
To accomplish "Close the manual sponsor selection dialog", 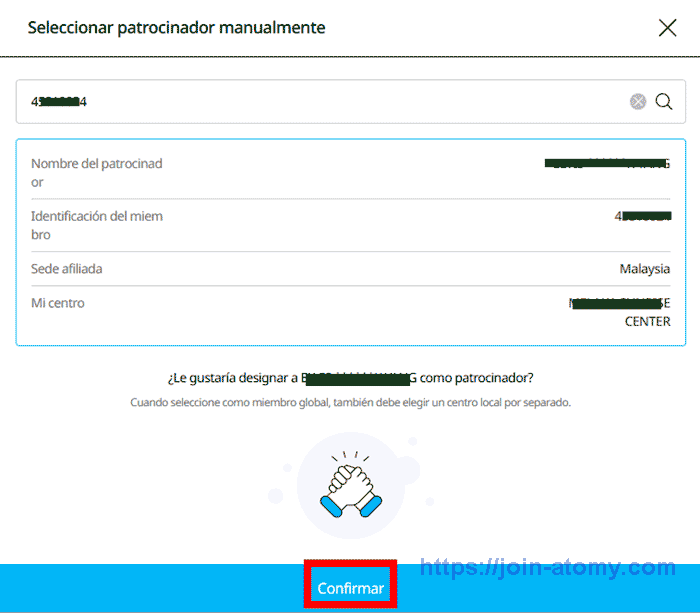I will [x=667, y=28].
